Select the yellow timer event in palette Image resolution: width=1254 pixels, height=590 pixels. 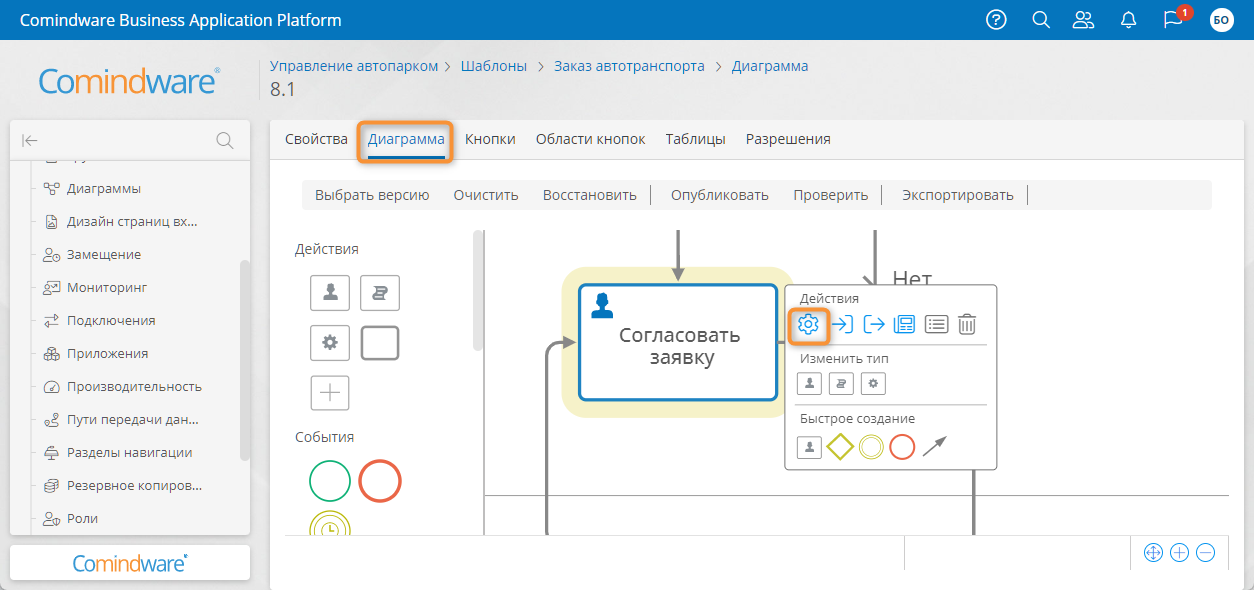[330, 523]
